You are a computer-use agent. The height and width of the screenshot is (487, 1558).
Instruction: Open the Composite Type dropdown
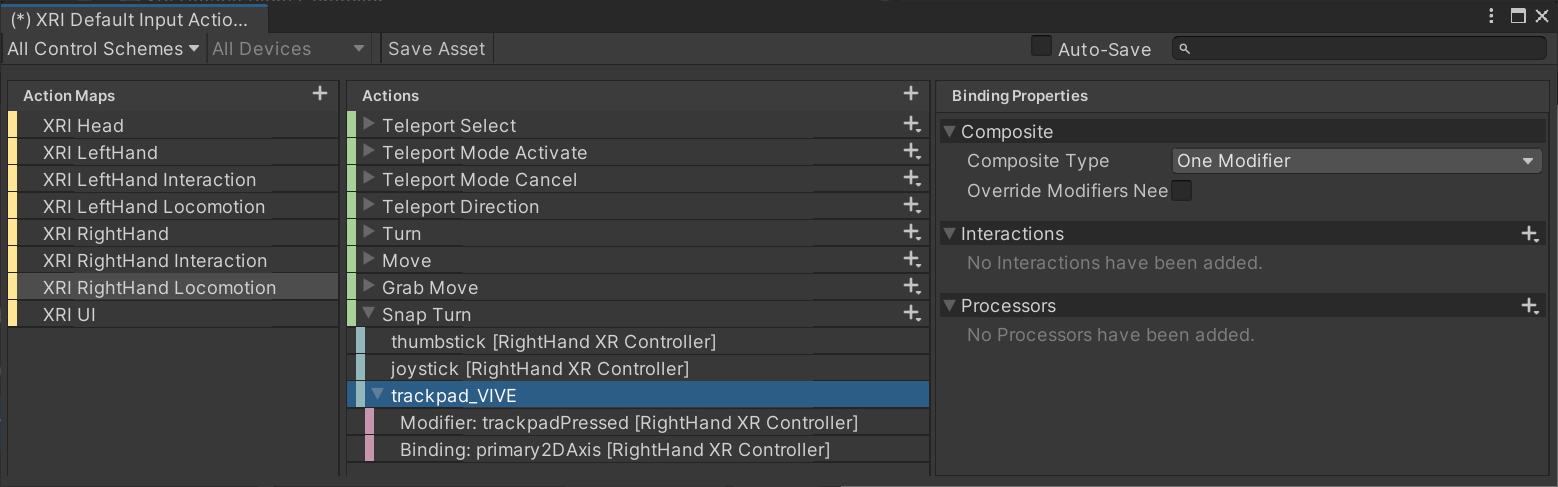(1356, 161)
